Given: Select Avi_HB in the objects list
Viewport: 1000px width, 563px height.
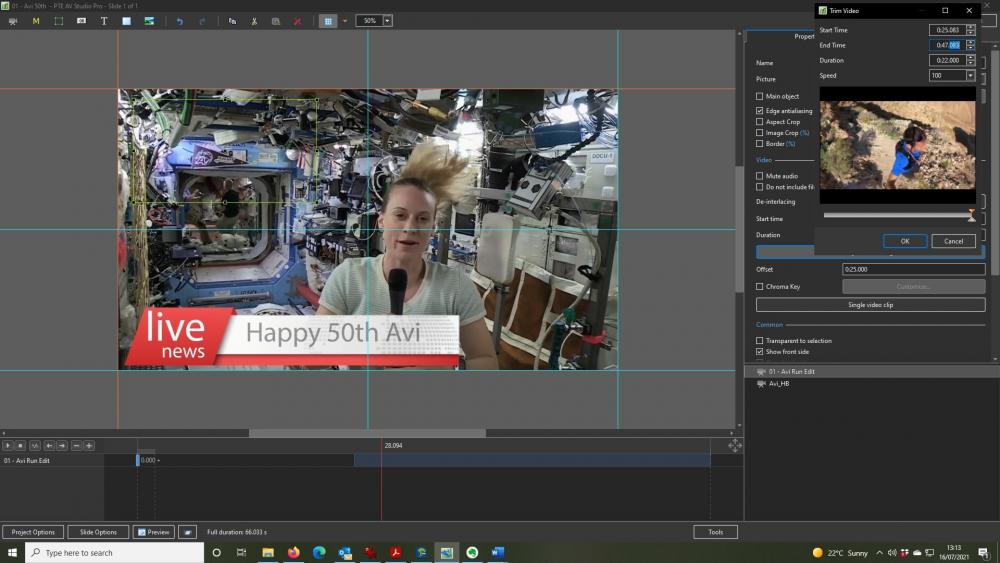Looking at the screenshot, I should (778, 384).
